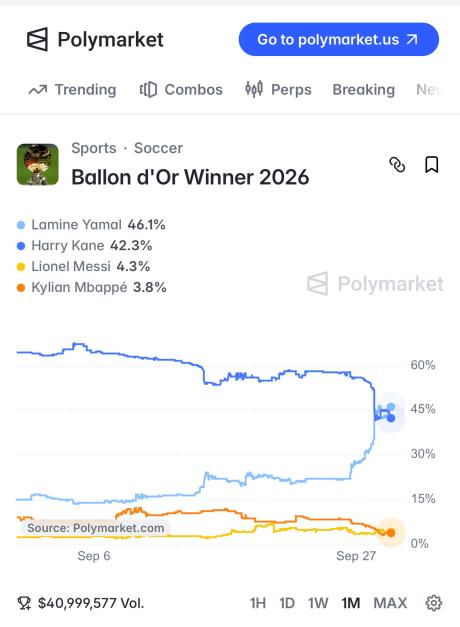Click the Kylian Mbappé endpoint marker on chart
This screenshot has height=627, width=460.
point(391,533)
